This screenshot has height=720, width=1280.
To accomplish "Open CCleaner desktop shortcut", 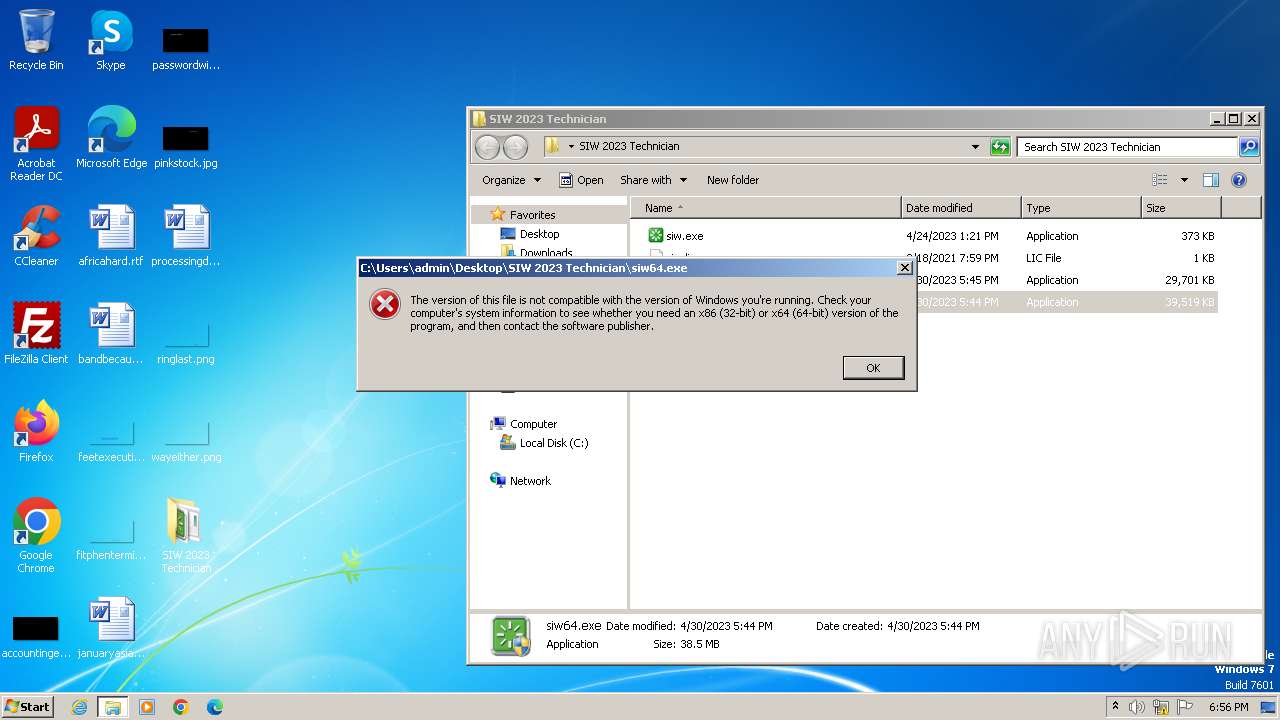I will 36,236.
